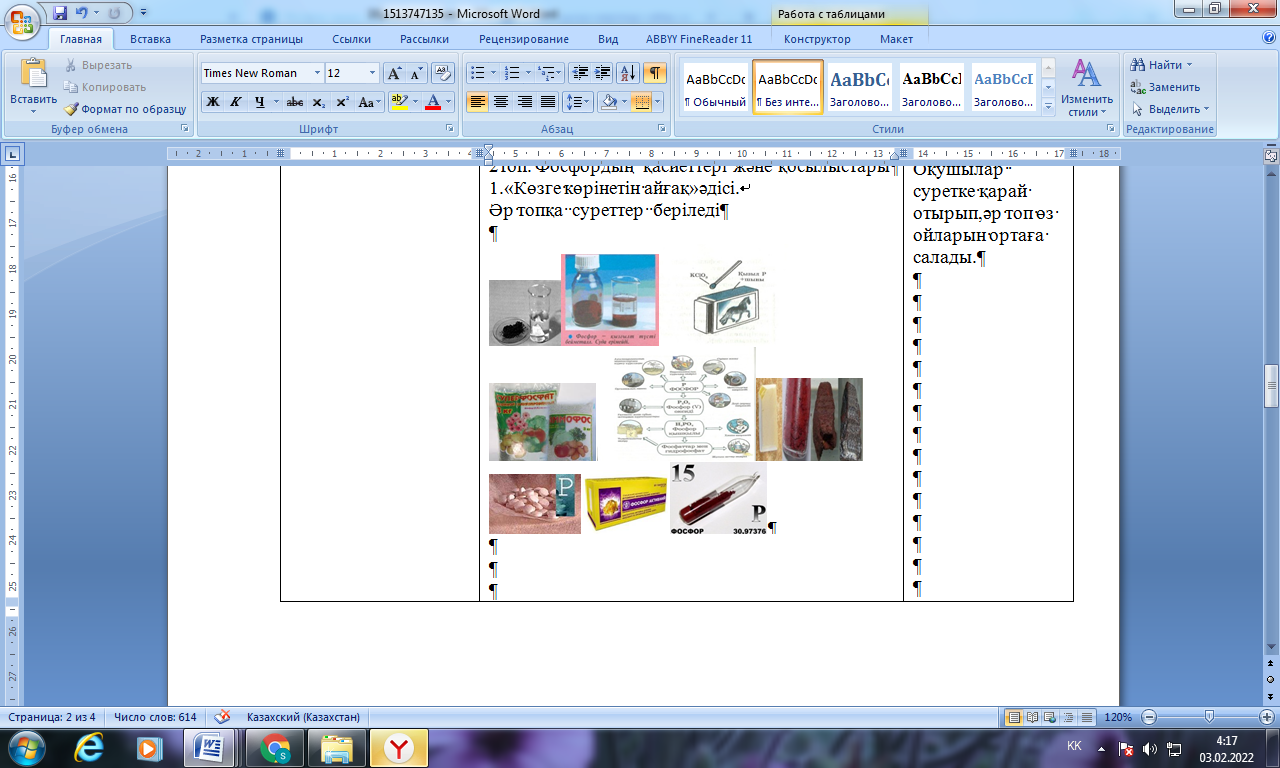
Task: Apply superscript formatting
Action: (342, 102)
